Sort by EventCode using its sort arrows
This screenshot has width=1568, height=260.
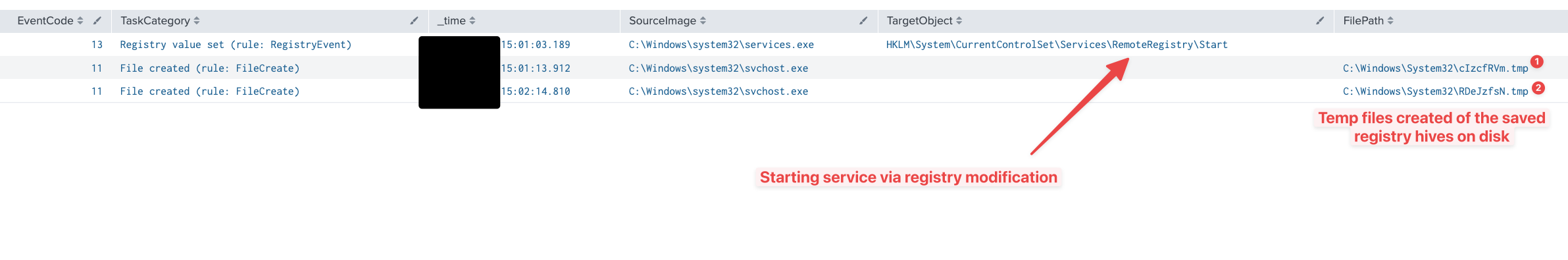[80, 20]
